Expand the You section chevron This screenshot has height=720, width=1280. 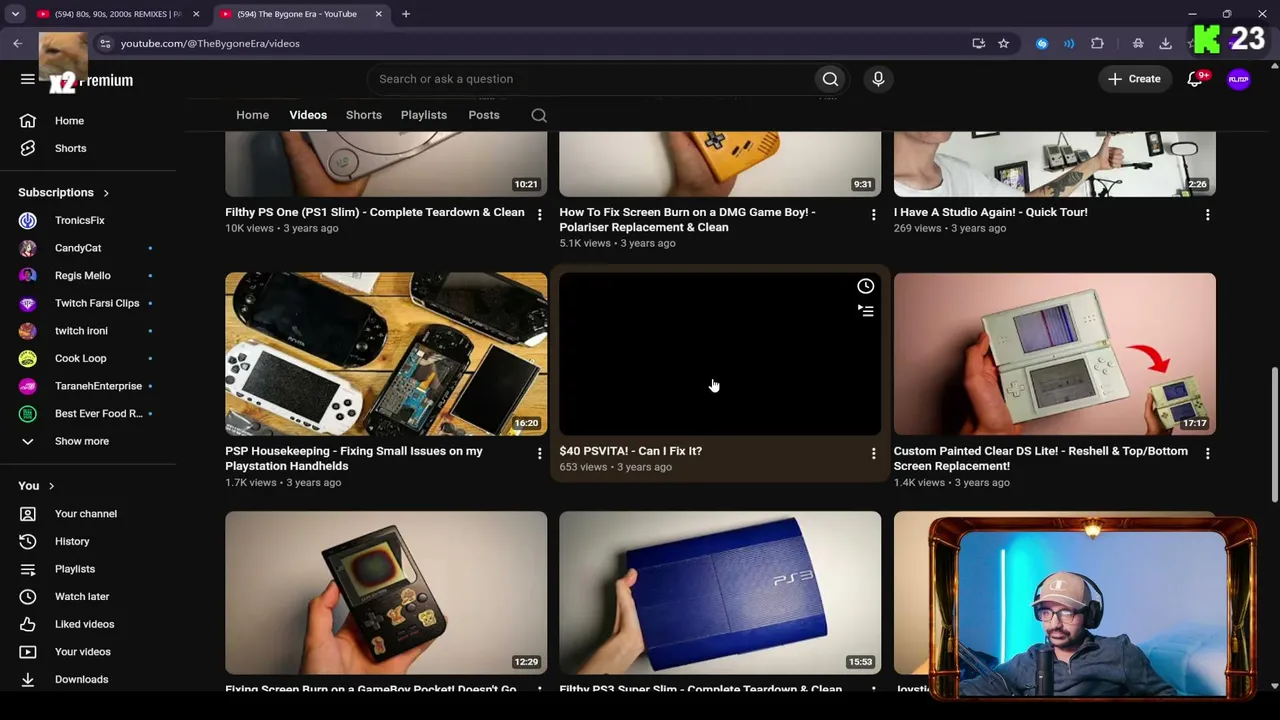pos(51,486)
